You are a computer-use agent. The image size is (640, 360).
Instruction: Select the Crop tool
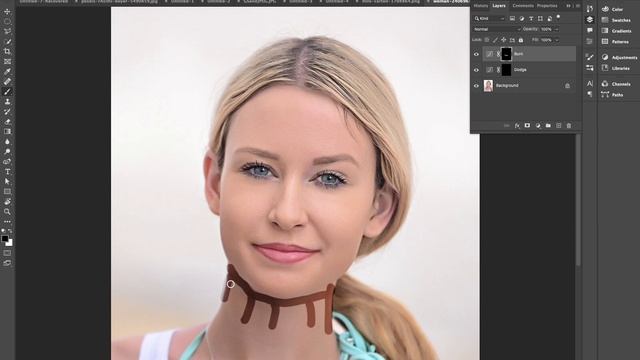(7, 51)
